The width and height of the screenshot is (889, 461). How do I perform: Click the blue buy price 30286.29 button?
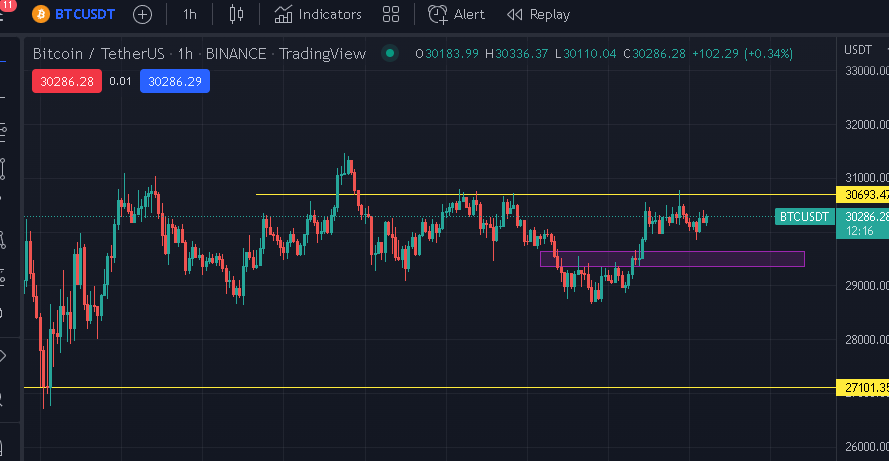point(175,81)
